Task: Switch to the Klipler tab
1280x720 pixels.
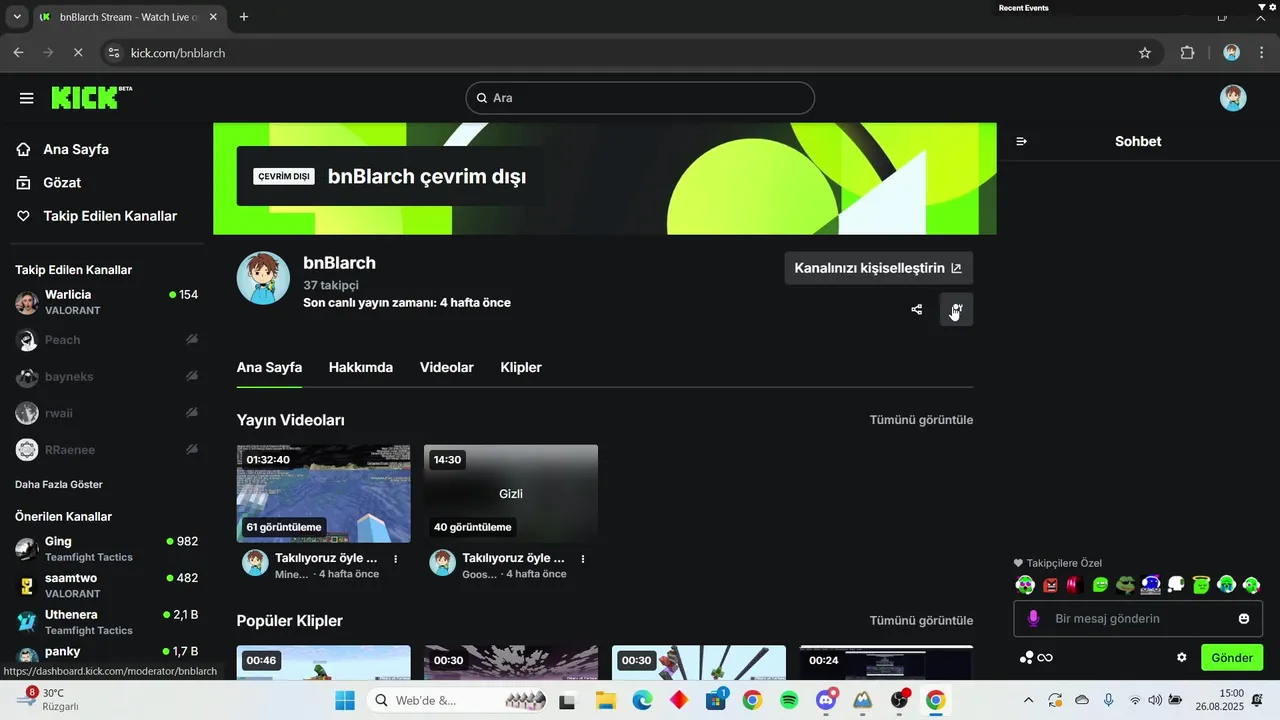Action: click(521, 367)
